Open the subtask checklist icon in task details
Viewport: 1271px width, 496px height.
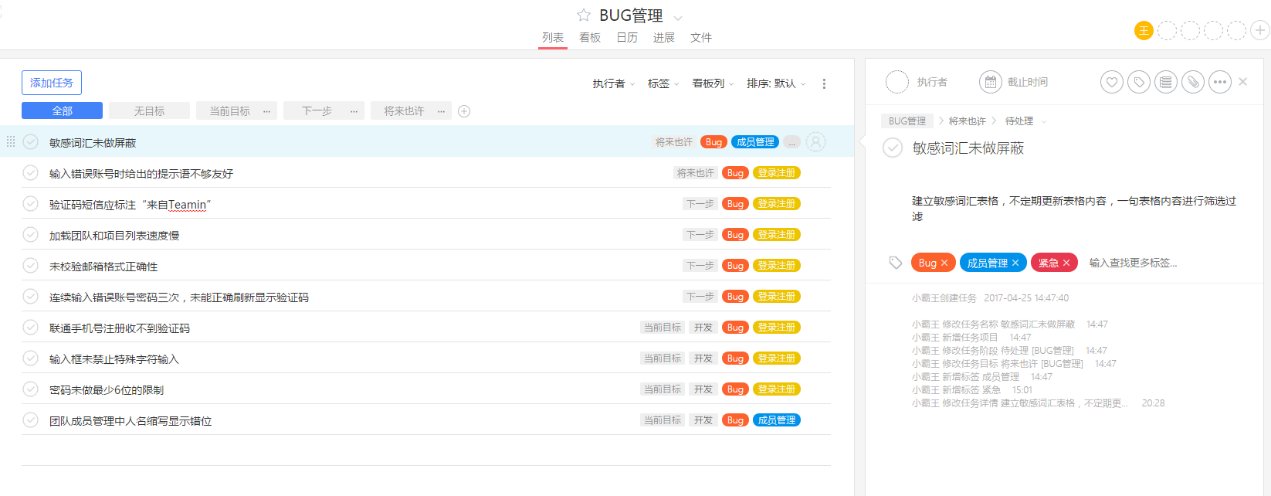[x=1165, y=82]
